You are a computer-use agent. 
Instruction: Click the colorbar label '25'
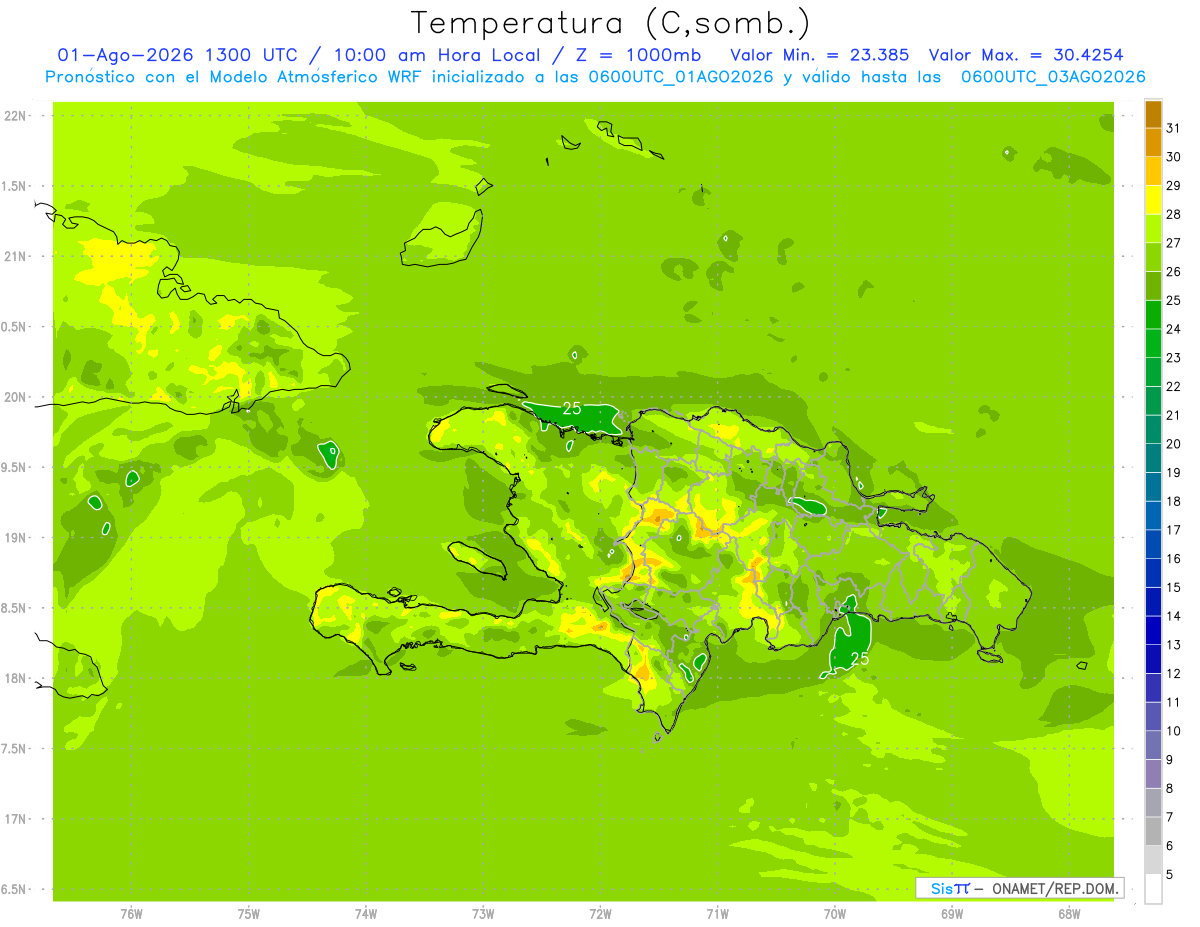click(1173, 300)
